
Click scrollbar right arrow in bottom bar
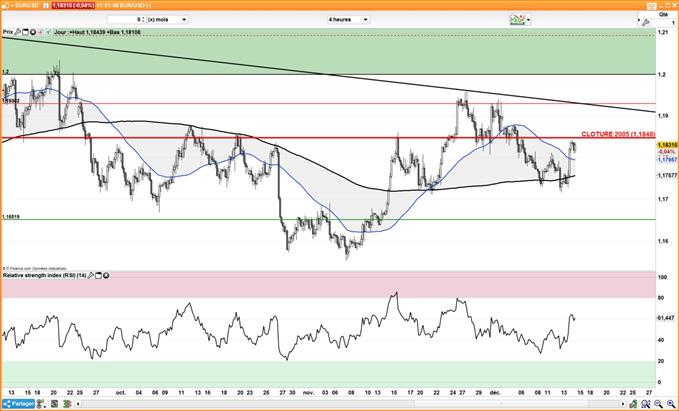(623, 404)
